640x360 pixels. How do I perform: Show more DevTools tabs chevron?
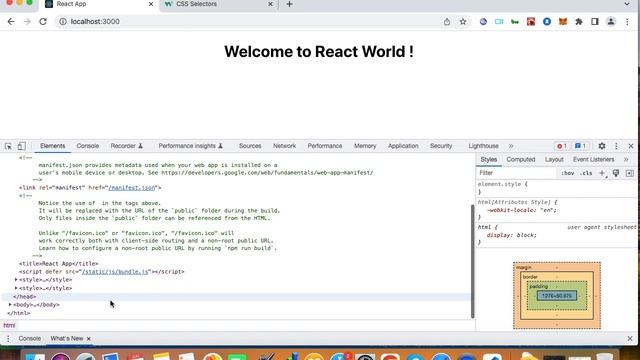click(x=511, y=146)
